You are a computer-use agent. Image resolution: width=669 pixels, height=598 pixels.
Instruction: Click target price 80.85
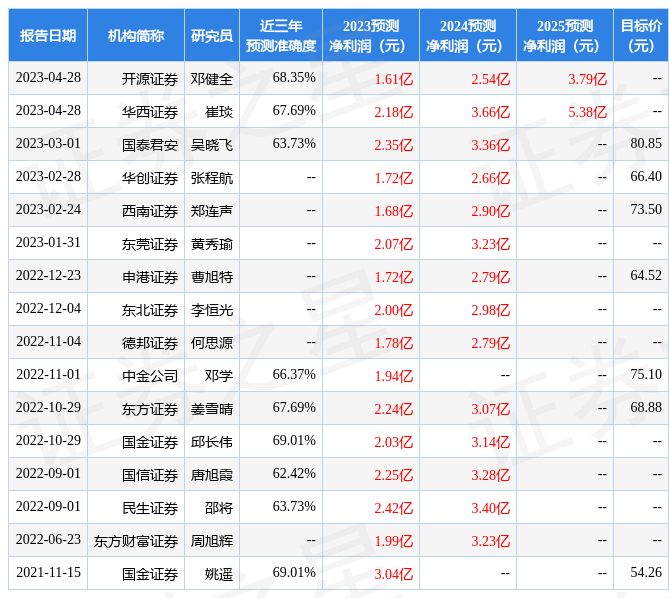(646, 143)
